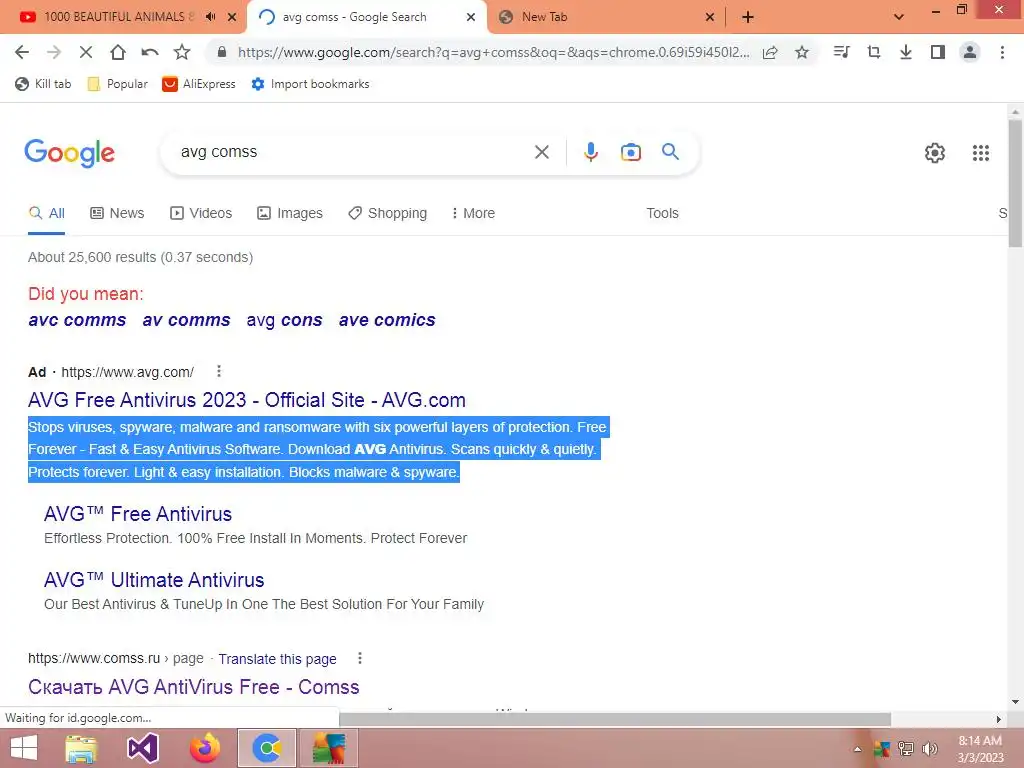Open Google settings gear
This screenshot has height=768, width=1024.
(935, 153)
